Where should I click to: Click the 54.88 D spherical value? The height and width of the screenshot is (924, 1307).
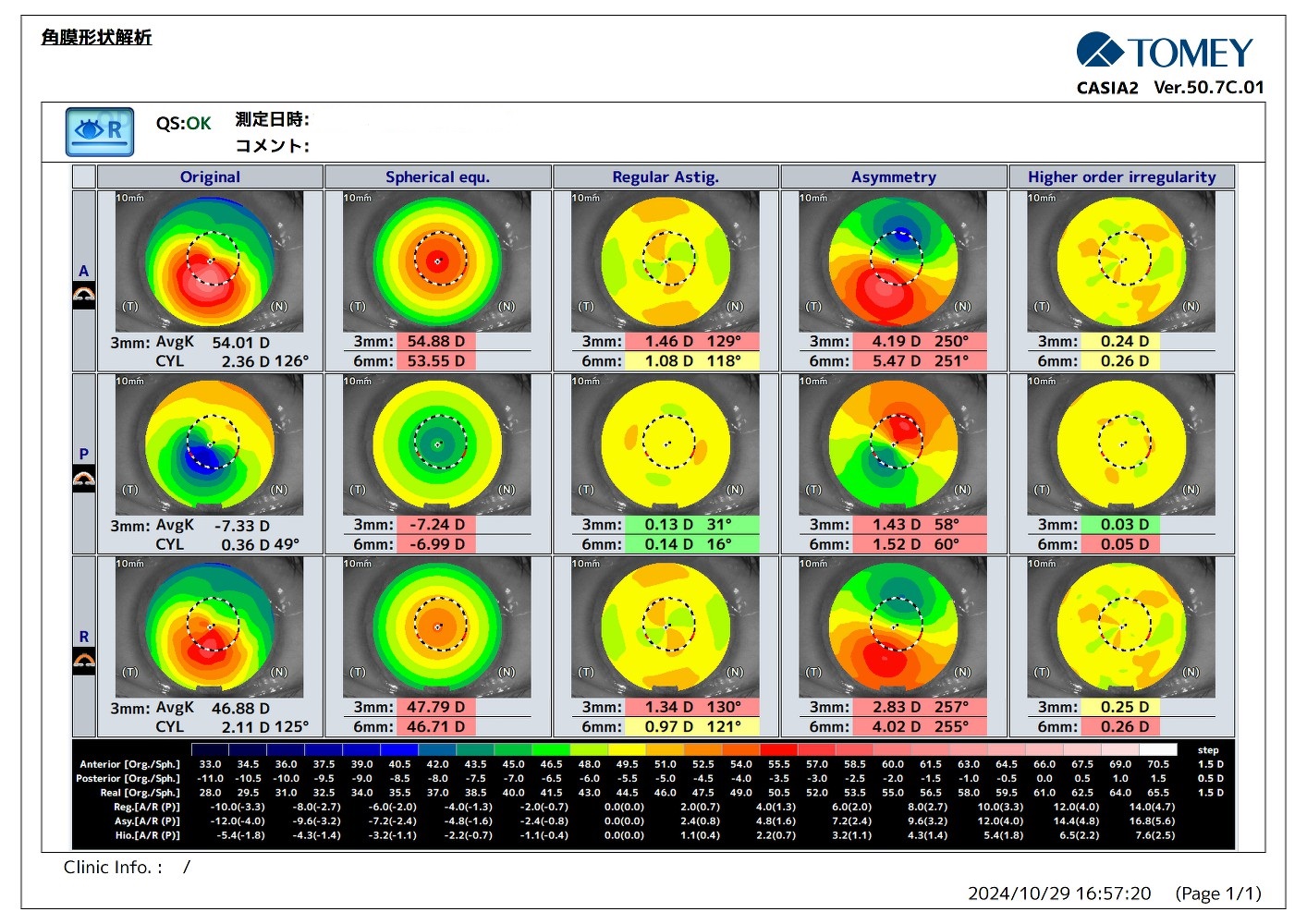[x=436, y=341]
